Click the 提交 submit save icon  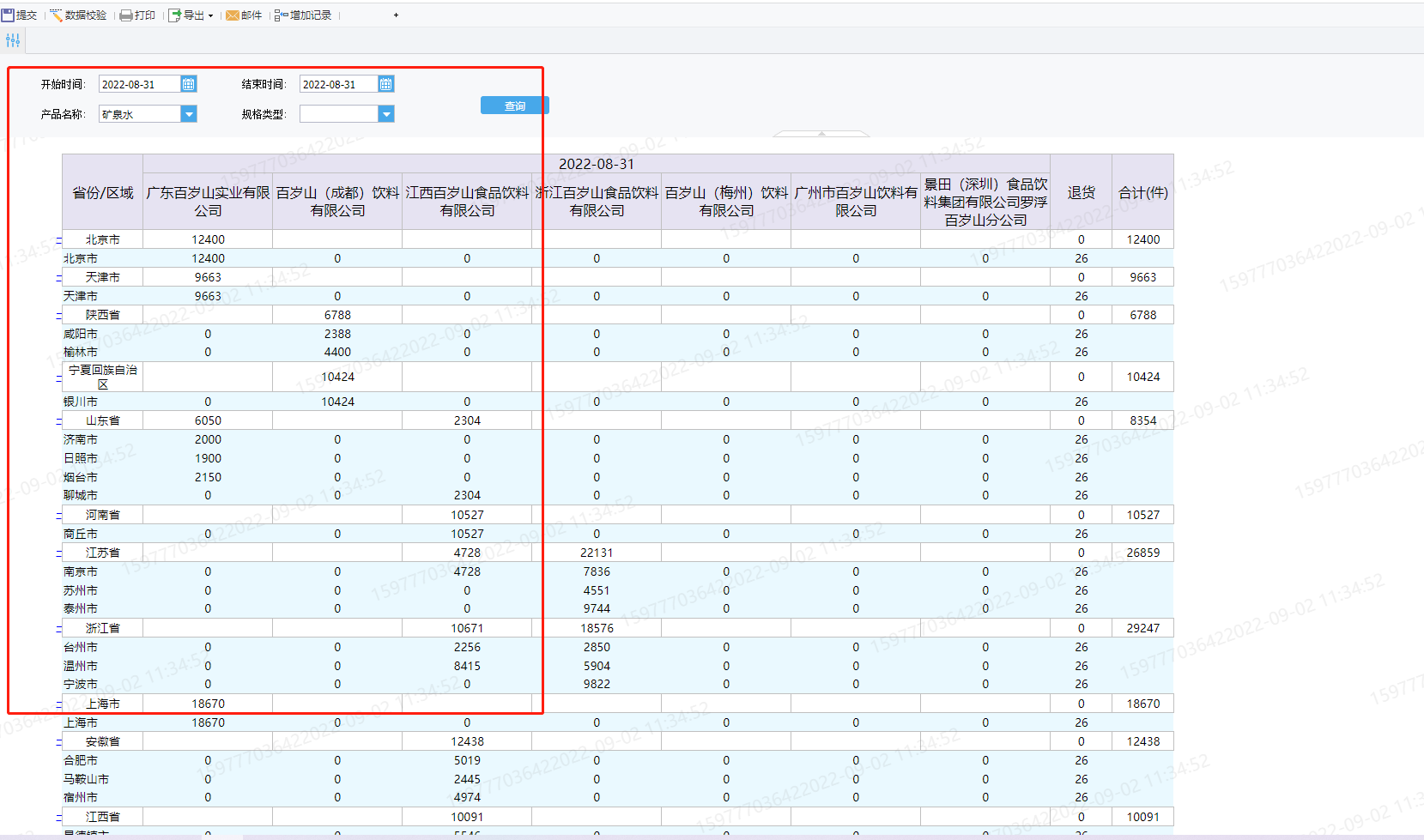(8, 15)
